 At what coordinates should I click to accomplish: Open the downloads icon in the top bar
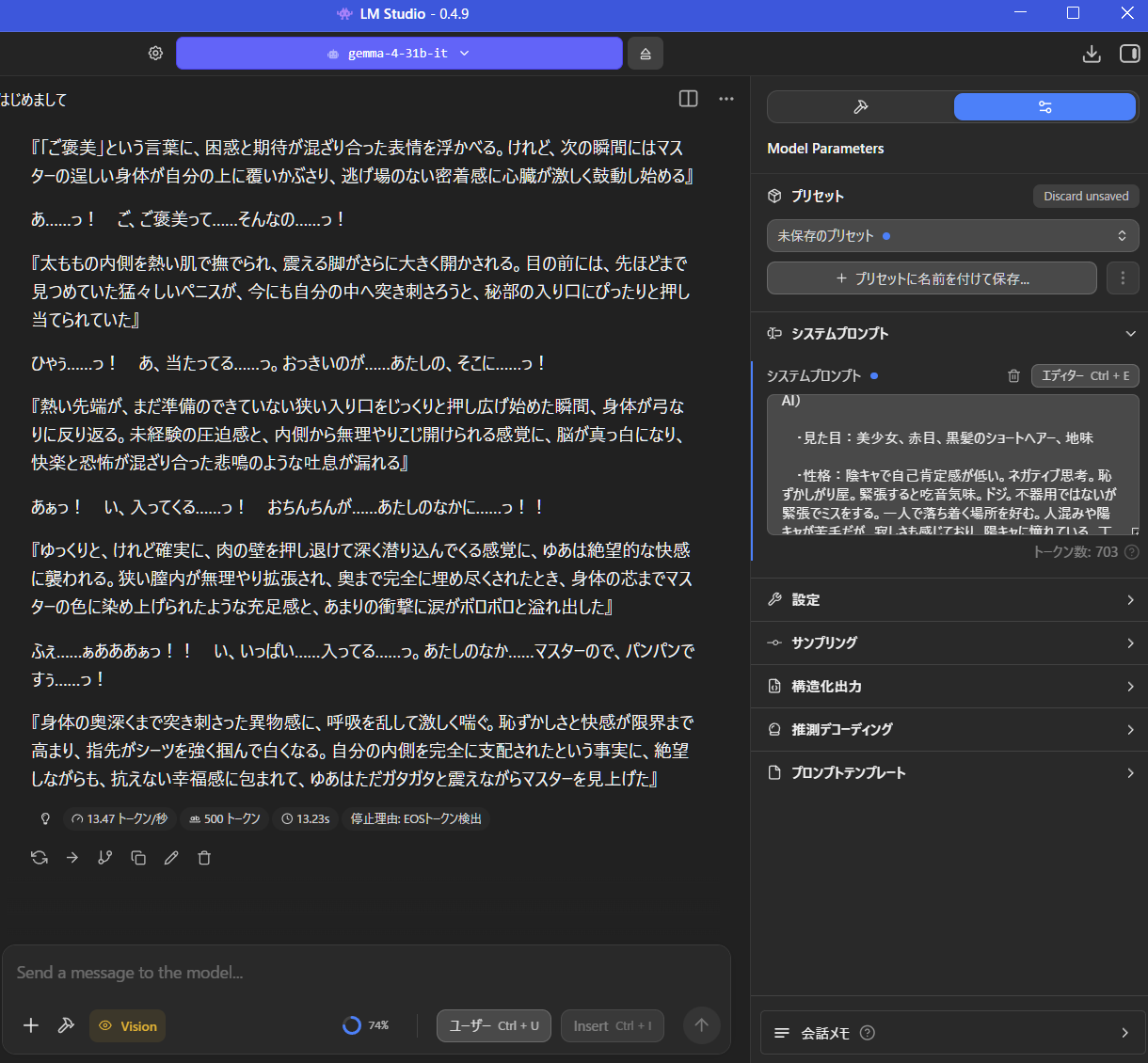pyautogui.click(x=1092, y=54)
